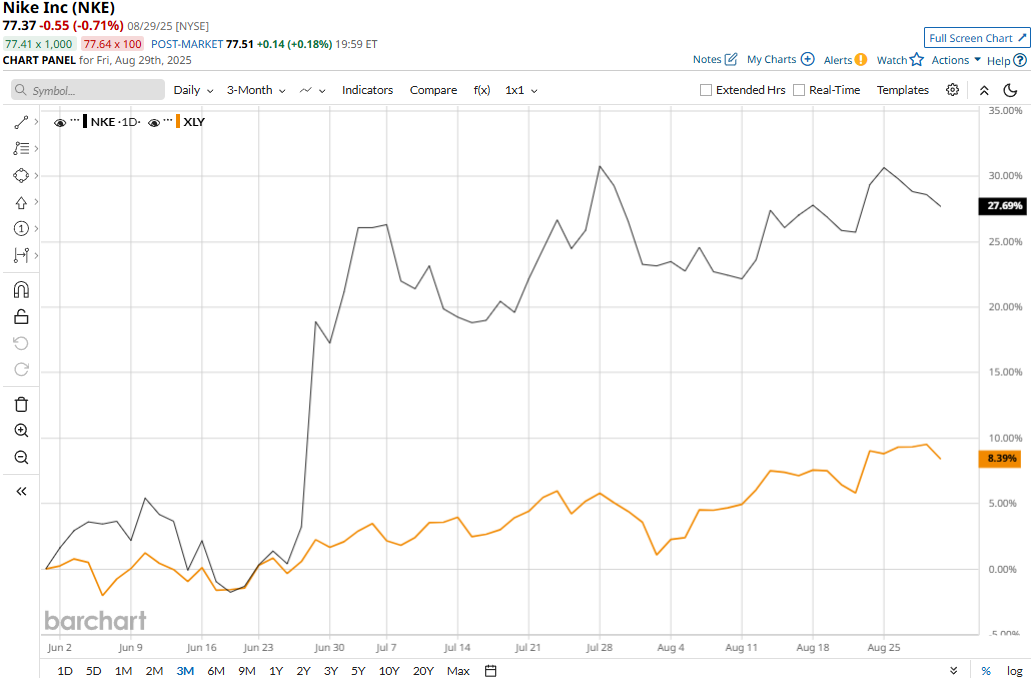Image resolution: width=1032 pixels, height=678 pixels.
Task: Open the chart type line dropdown
Action: (313, 90)
